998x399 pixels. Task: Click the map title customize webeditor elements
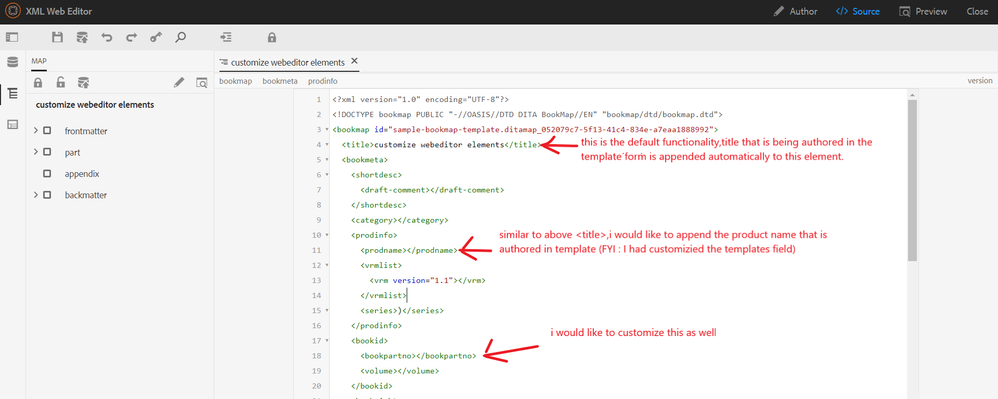(x=95, y=105)
